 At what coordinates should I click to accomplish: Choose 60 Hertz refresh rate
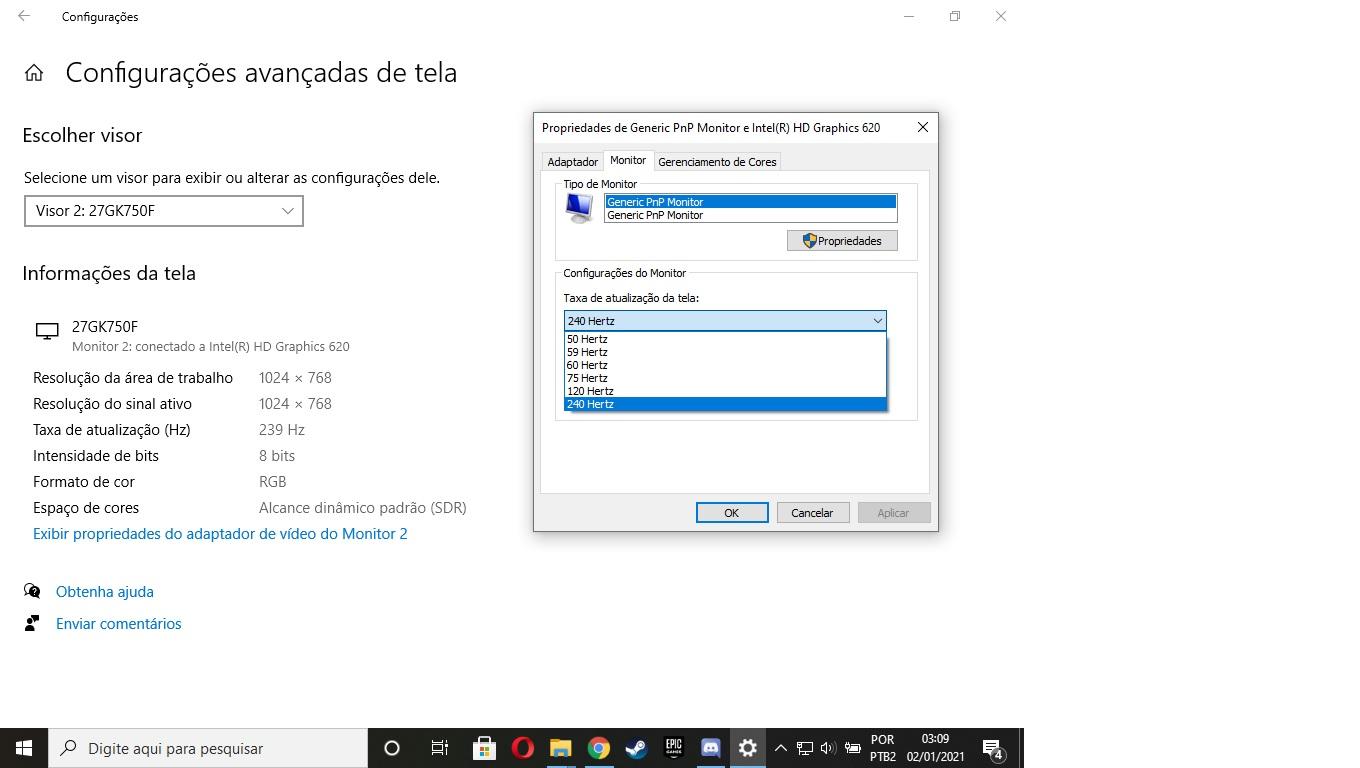(725, 365)
